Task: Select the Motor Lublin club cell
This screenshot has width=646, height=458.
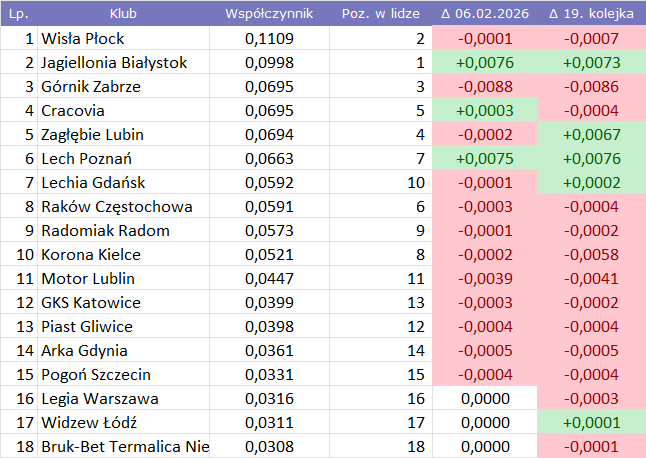Action: 123,279
